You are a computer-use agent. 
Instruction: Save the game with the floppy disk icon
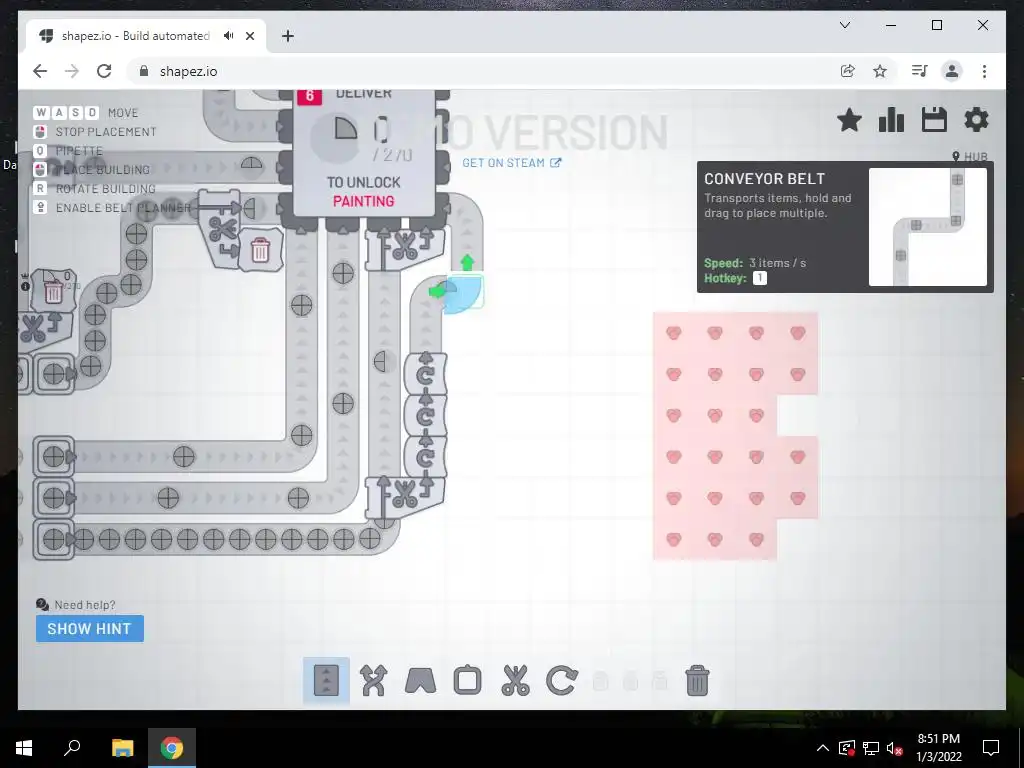click(934, 120)
